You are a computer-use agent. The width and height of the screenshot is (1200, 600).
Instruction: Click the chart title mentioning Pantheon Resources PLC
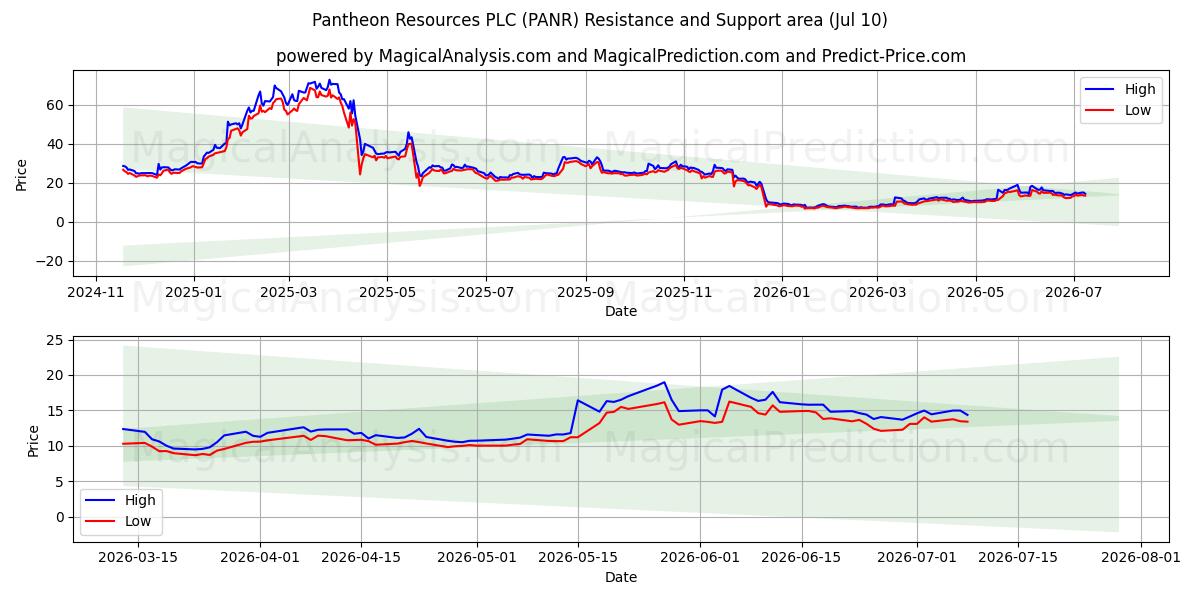pyautogui.click(x=599, y=20)
